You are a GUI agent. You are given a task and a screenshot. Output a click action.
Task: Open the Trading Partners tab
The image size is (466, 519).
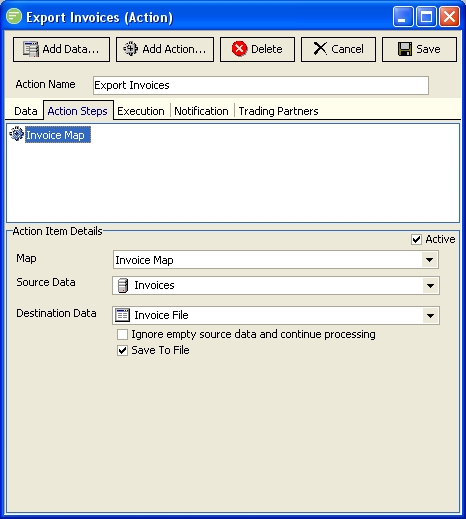click(278, 111)
